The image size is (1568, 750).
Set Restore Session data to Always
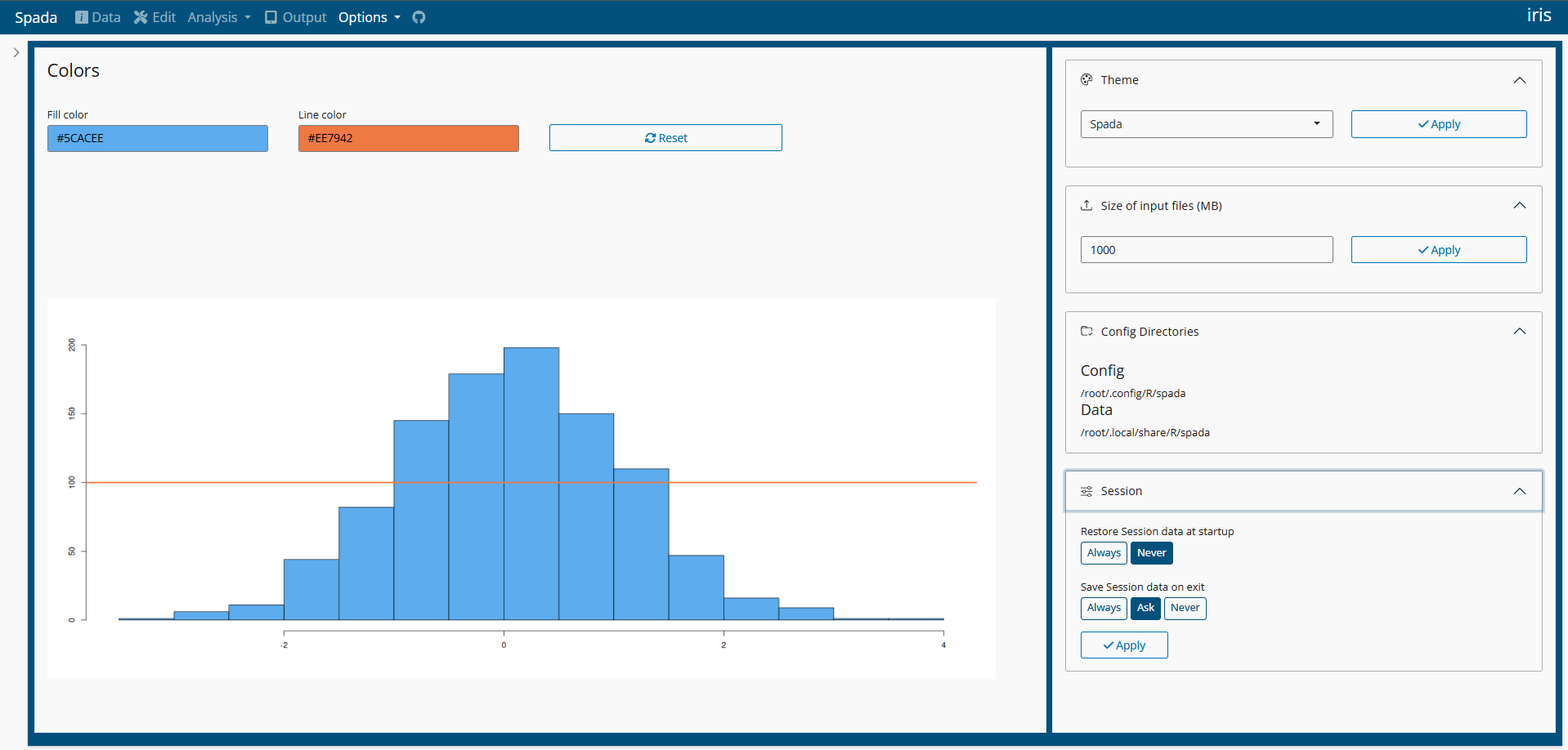pos(1104,553)
